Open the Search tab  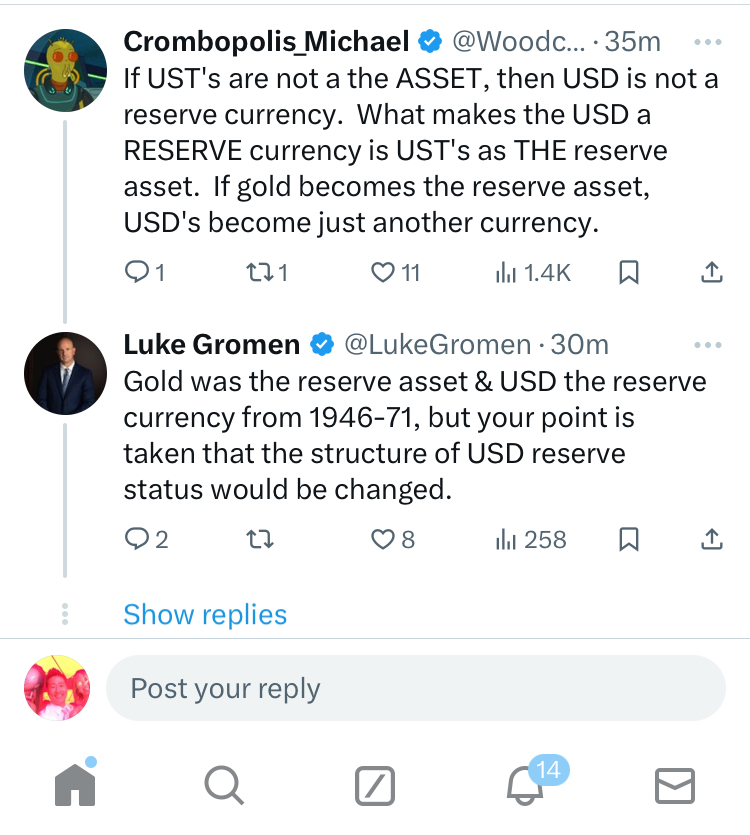point(225,785)
